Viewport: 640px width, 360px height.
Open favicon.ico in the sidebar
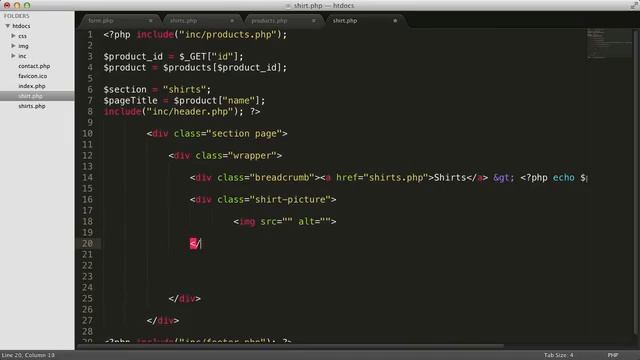(x=33, y=76)
